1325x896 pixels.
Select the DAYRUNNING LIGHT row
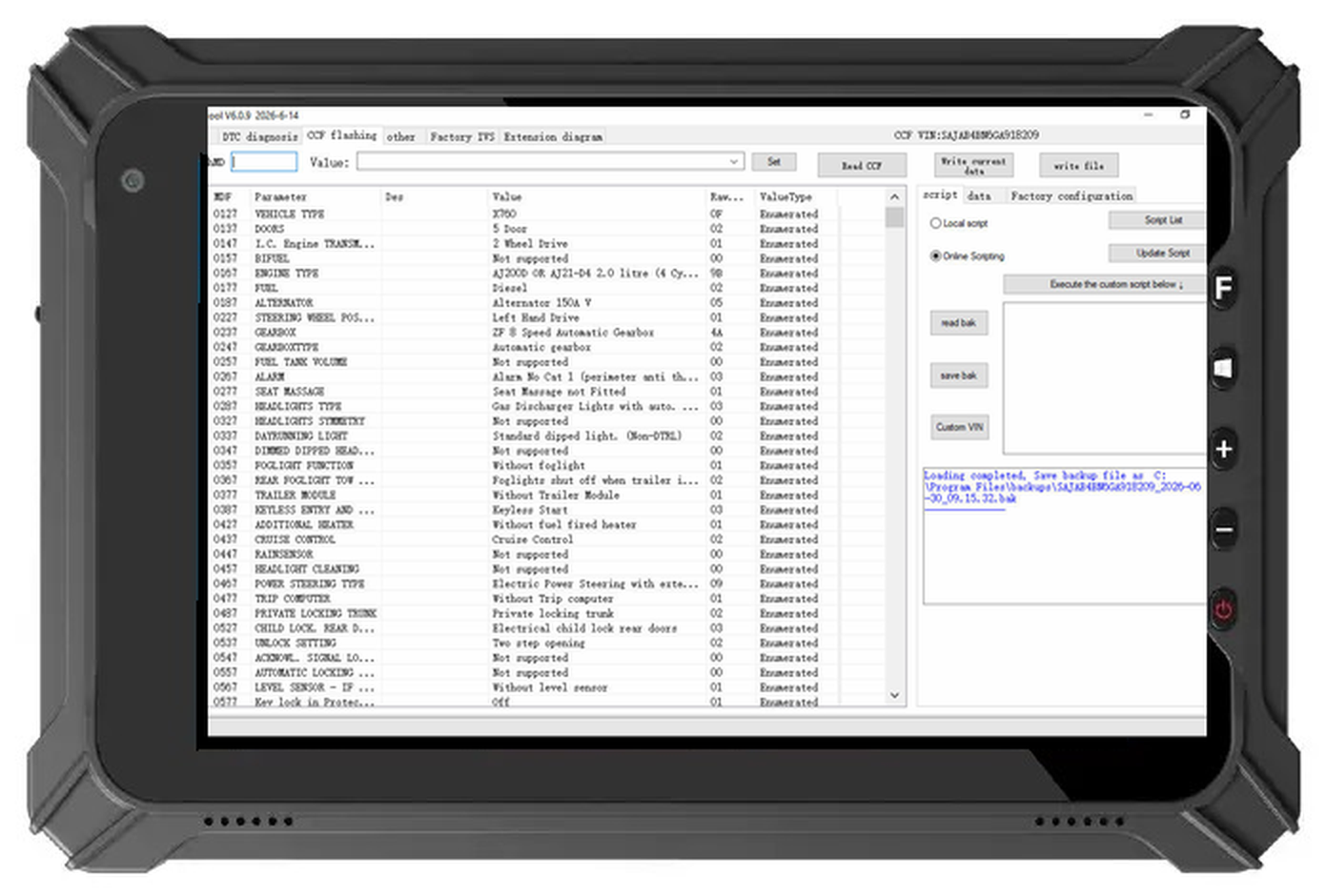[x=547, y=436]
